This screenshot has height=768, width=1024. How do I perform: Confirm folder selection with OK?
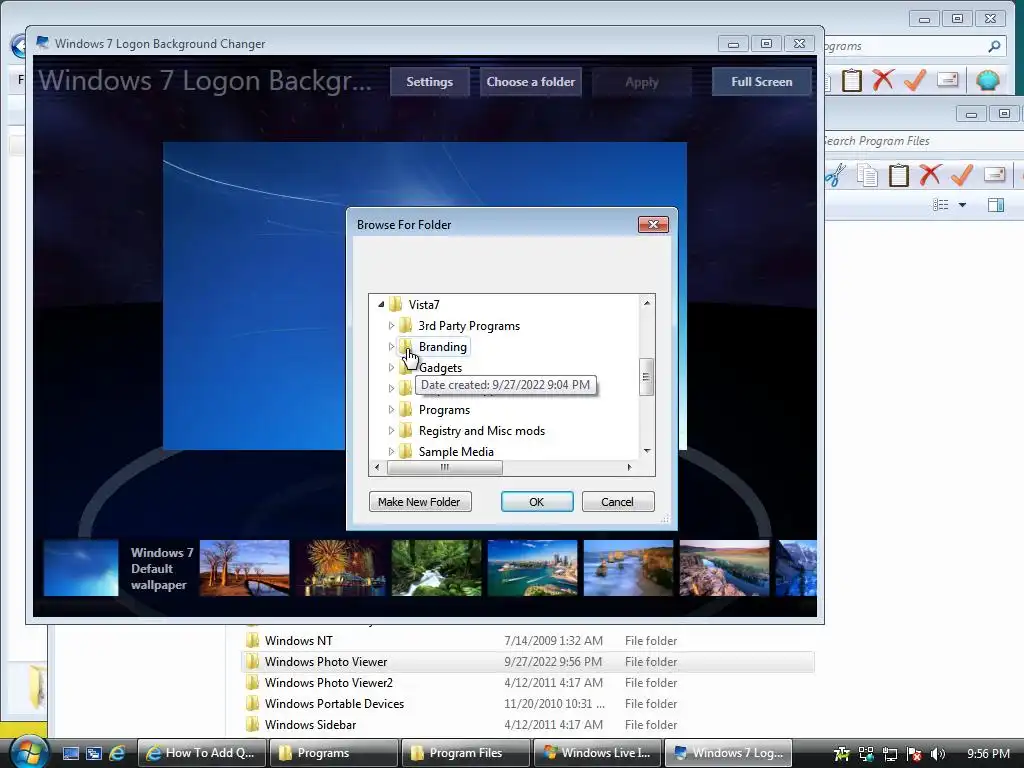pyautogui.click(x=537, y=502)
